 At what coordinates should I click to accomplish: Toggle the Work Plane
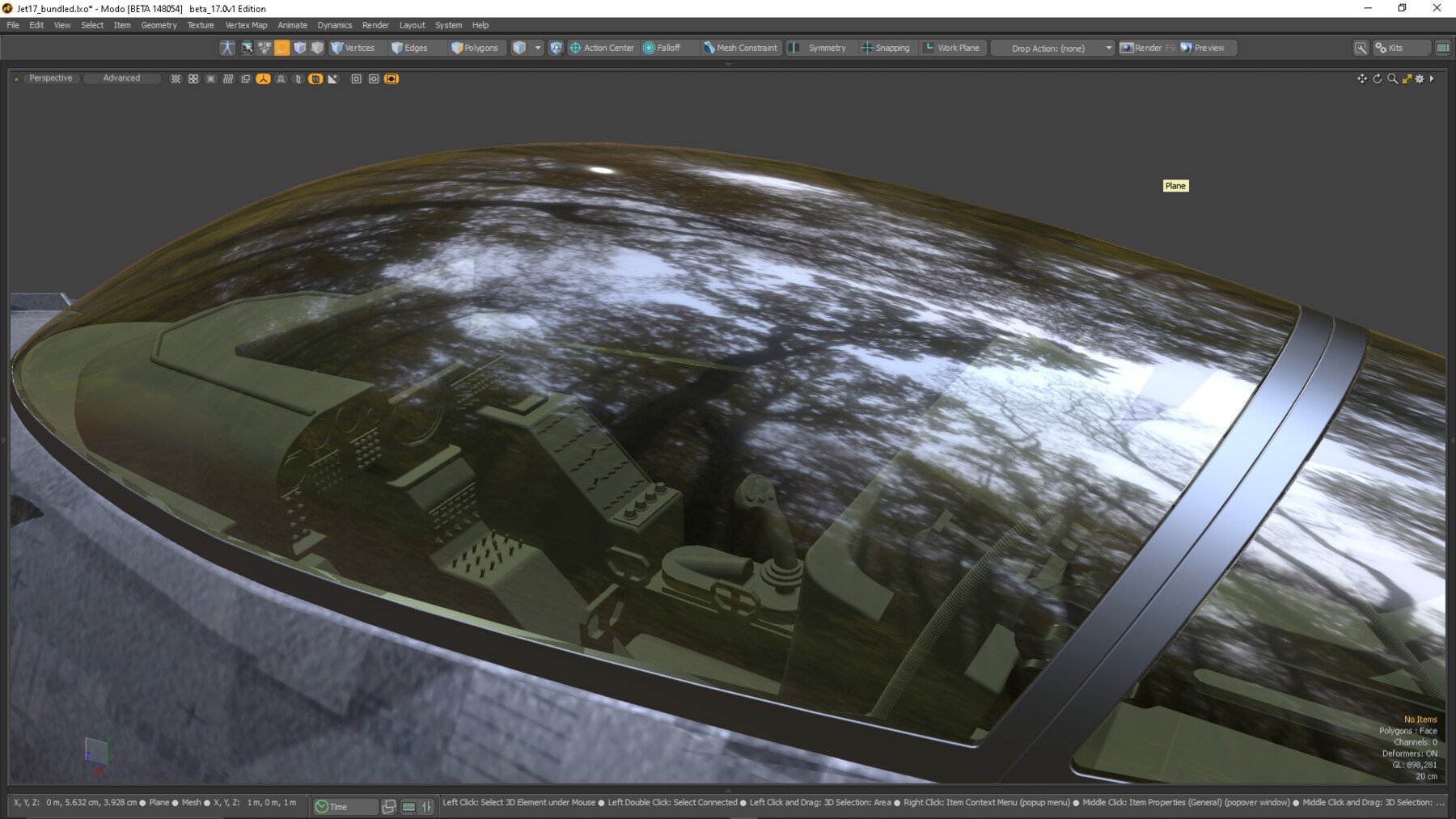pos(952,48)
